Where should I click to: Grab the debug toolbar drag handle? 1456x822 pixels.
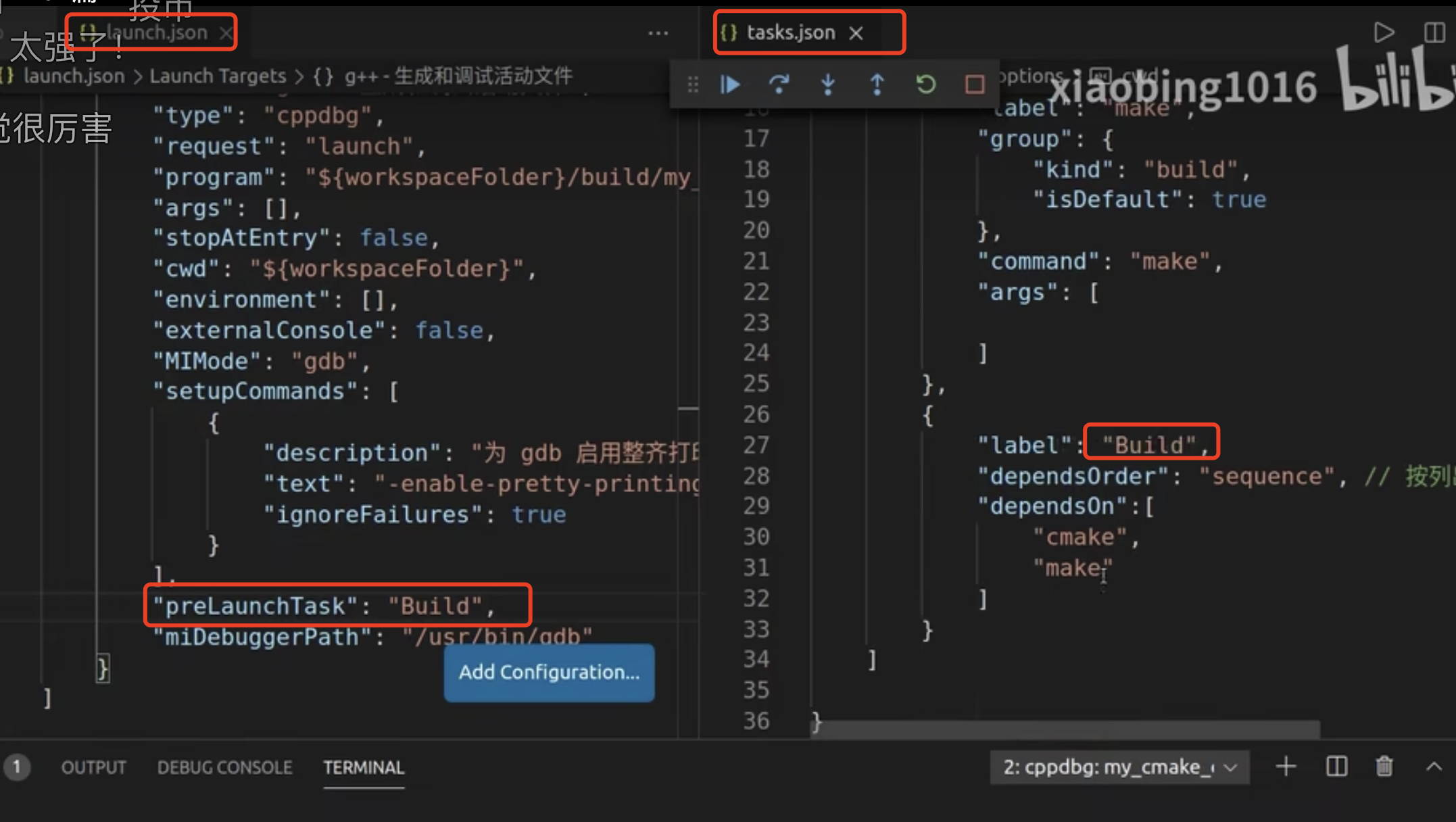[693, 84]
